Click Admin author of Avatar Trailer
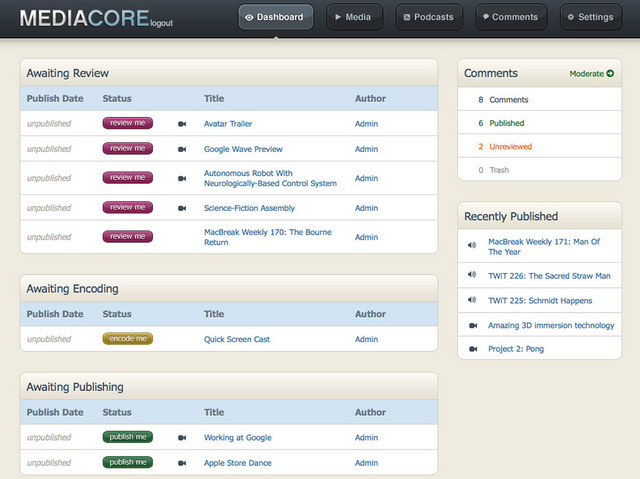This screenshot has height=479, width=640. [367, 124]
